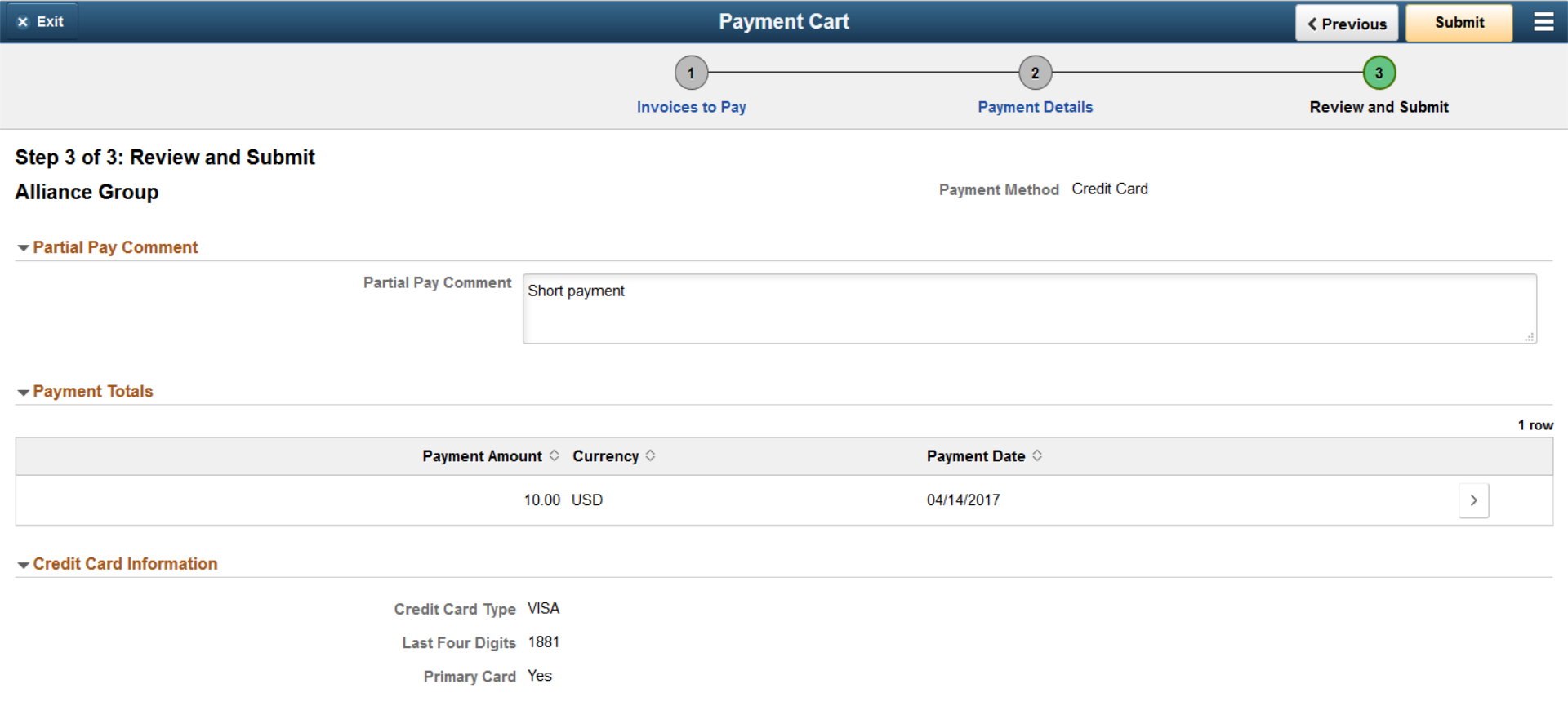Go back with the Previous button
The width and height of the screenshot is (1568, 715).
tap(1347, 23)
